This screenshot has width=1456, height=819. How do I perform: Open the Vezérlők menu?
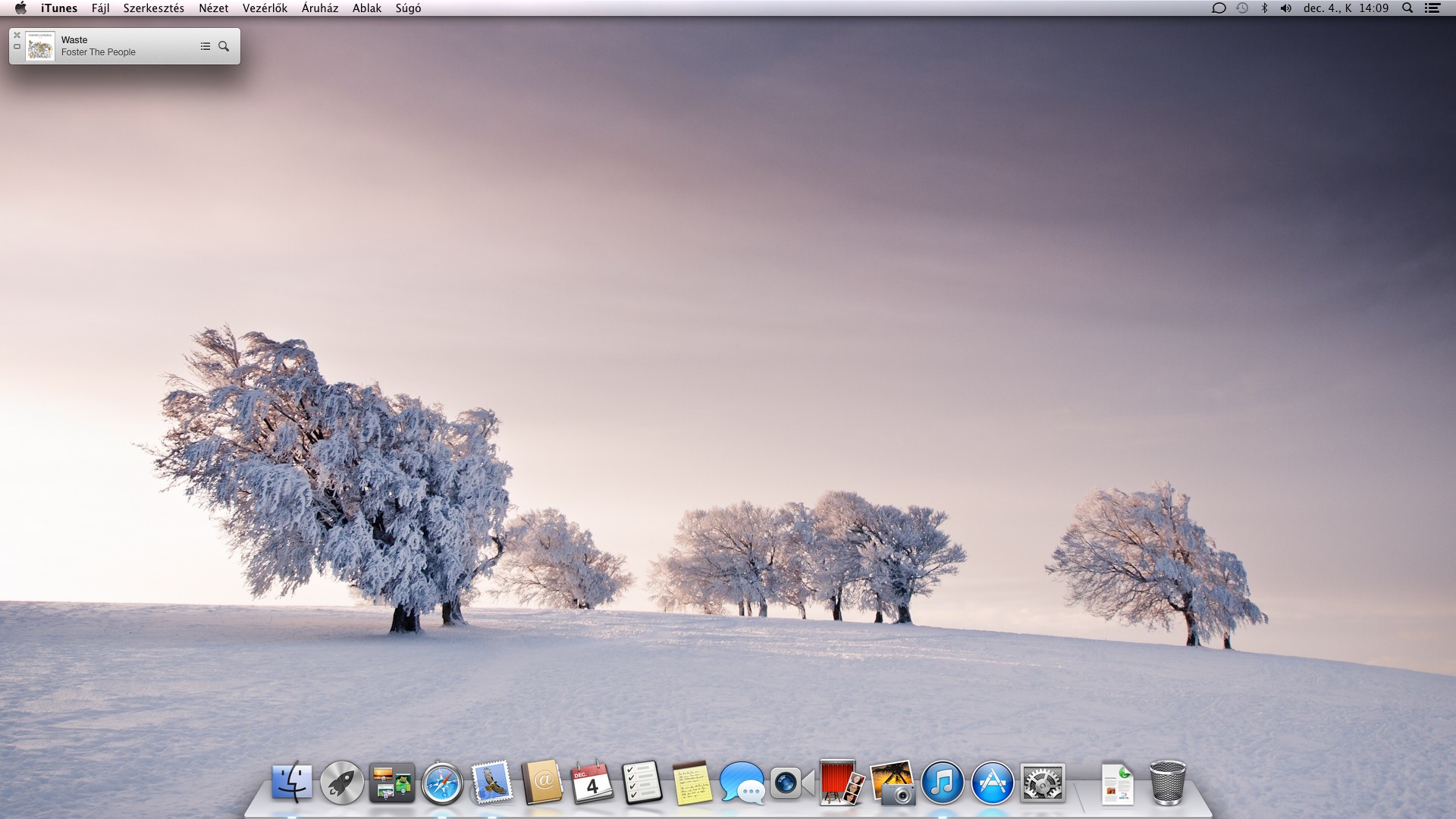tap(265, 8)
